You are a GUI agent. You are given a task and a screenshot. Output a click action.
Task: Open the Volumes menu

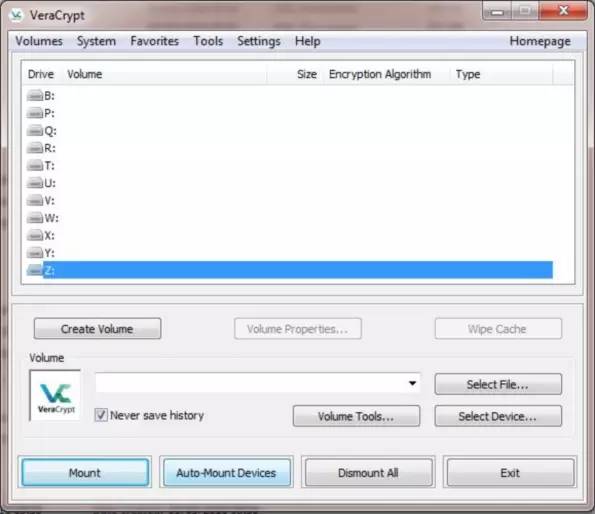click(39, 41)
